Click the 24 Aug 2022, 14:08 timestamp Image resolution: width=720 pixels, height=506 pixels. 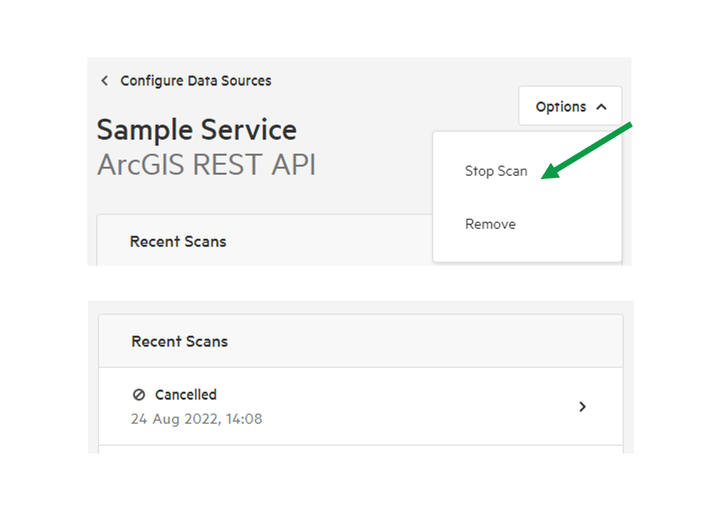pyautogui.click(x=197, y=419)
